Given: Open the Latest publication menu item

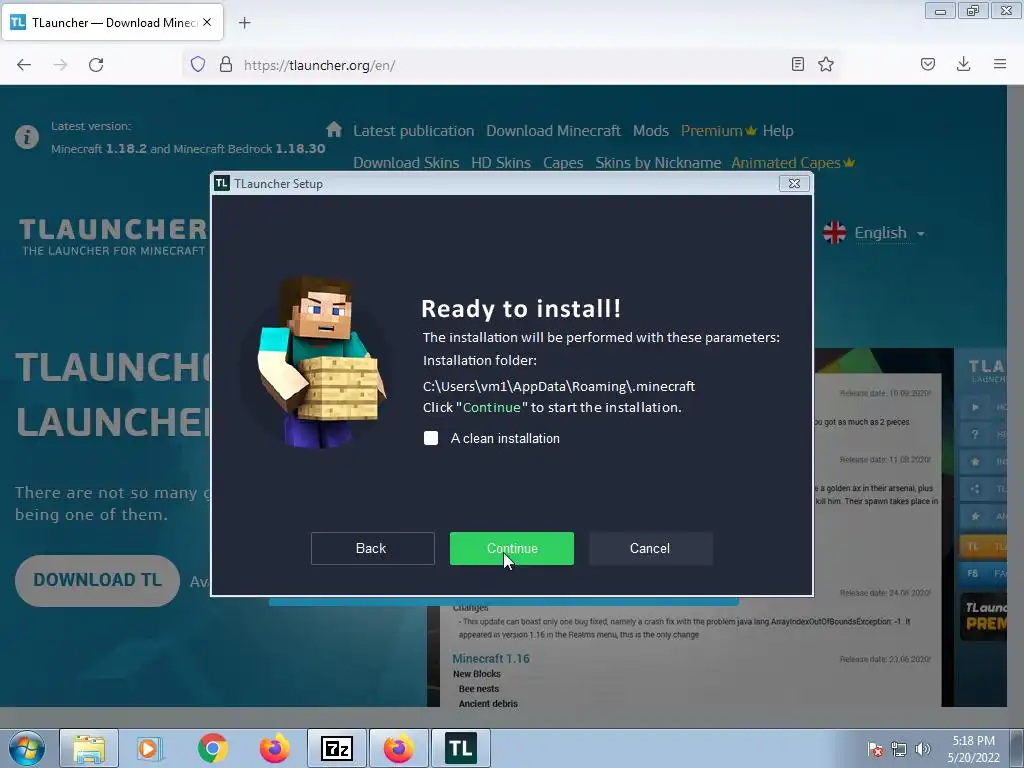Looking at the screenshot, I should click(413, 131).
